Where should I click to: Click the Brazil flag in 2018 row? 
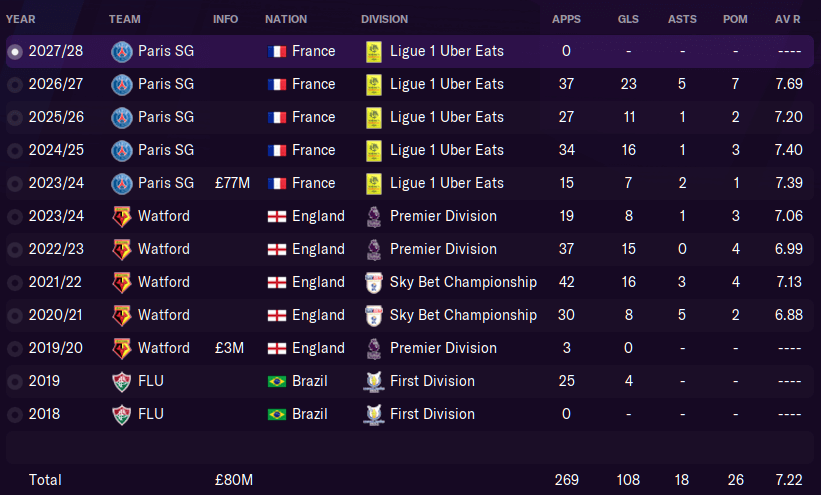277,414
